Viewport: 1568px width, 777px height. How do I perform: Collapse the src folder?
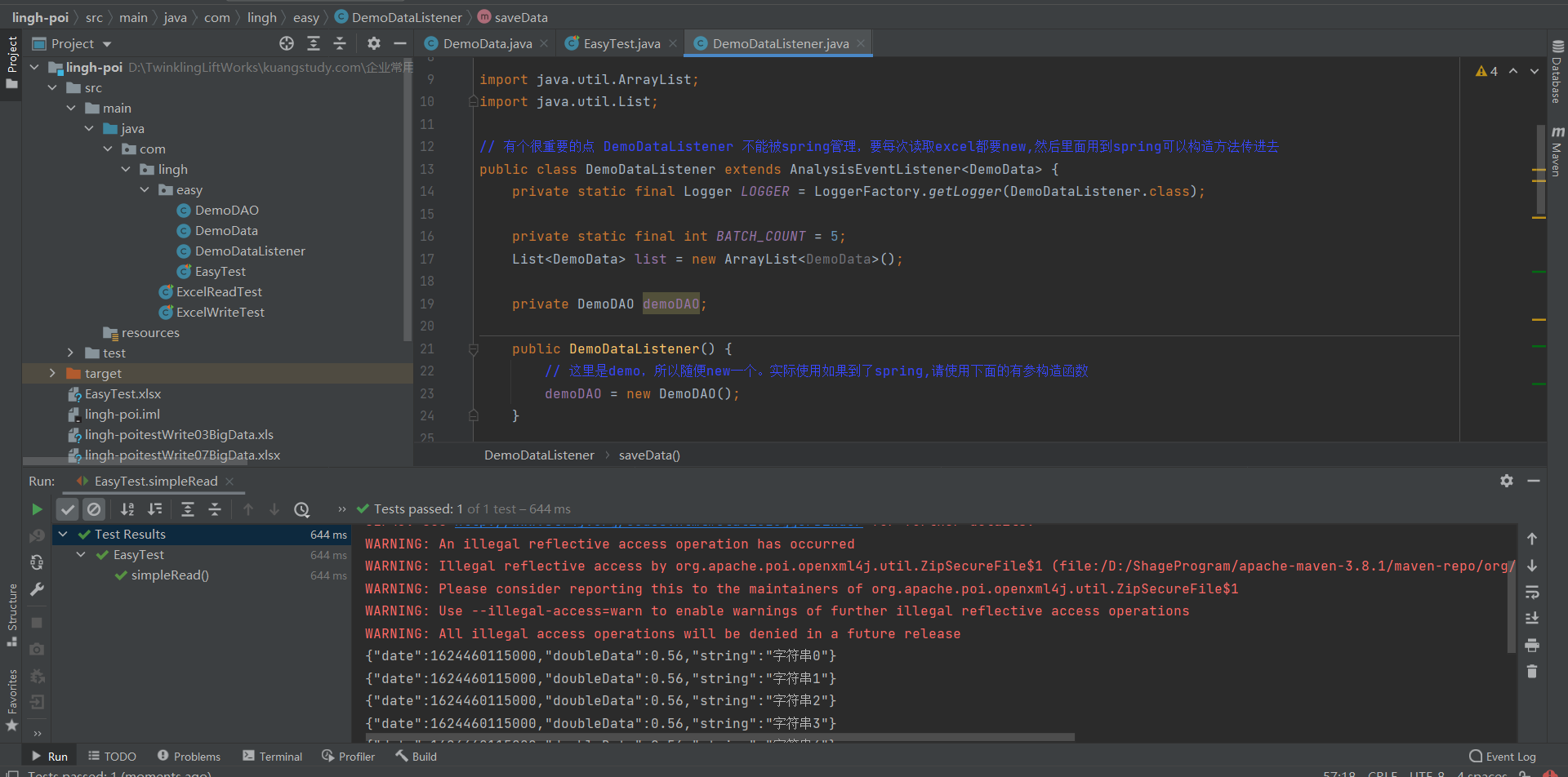point(53,87)
